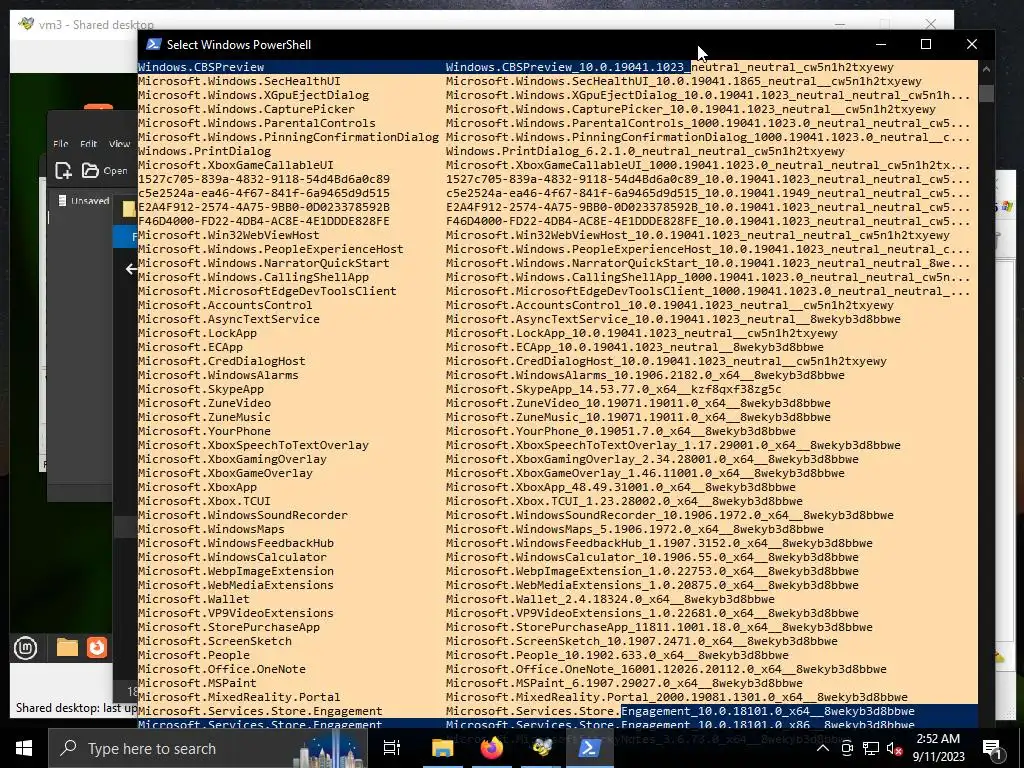Click Microsoft.XboxGameCallableUI name
1024x768 pixels.
pyautogui.click(x=236, y=165)
